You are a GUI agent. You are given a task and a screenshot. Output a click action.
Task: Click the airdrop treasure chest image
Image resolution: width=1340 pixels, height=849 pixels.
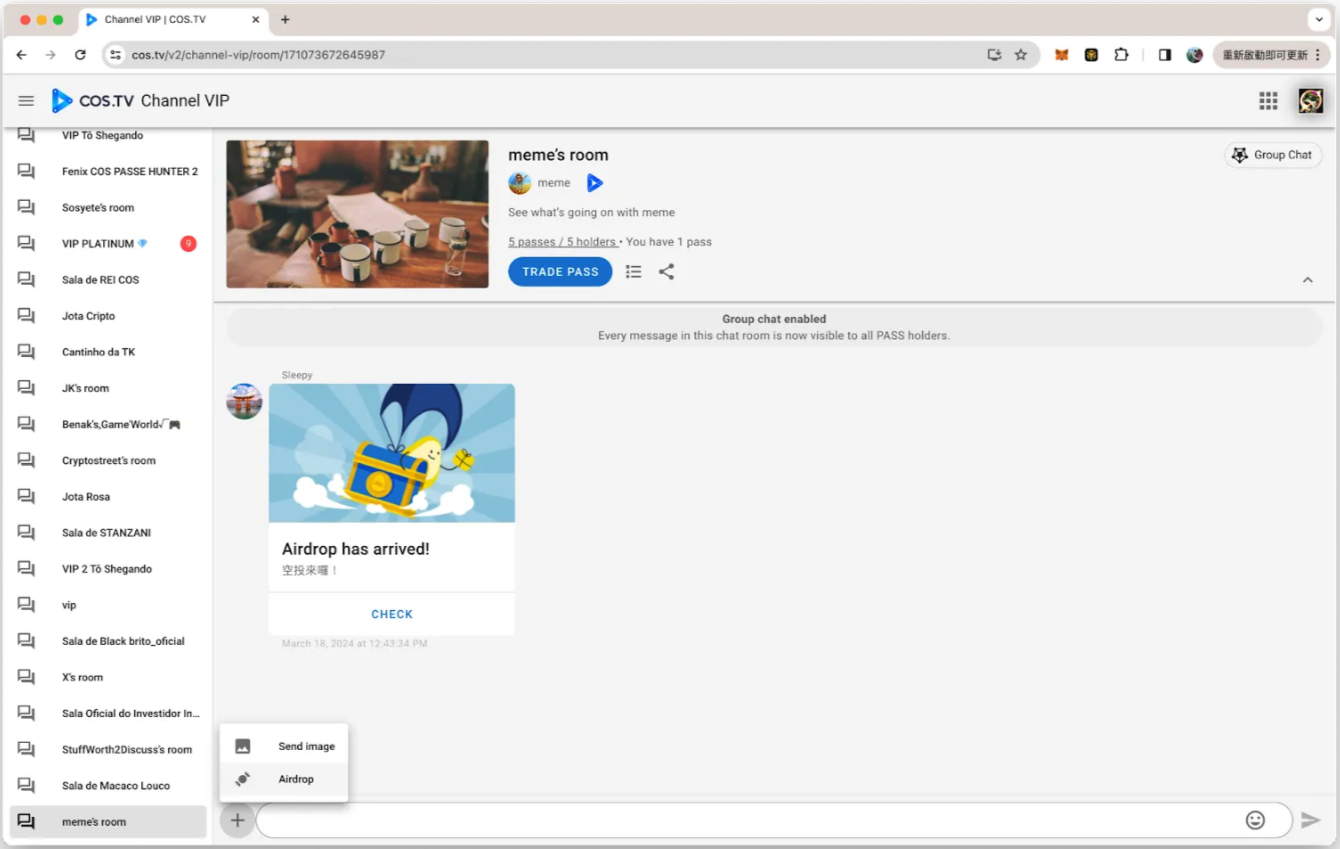pos(392,453)
